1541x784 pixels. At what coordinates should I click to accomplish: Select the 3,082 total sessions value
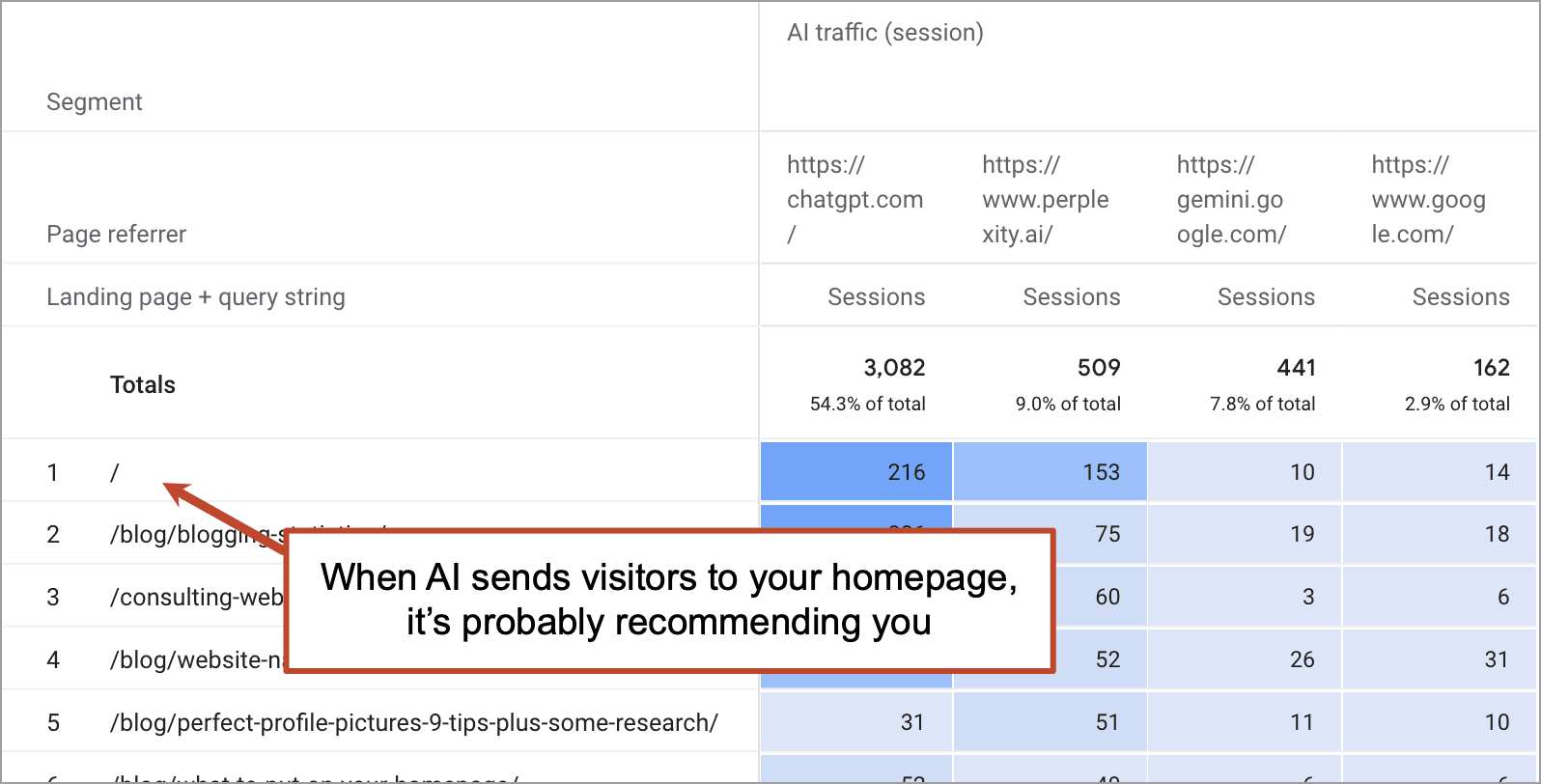click(895, 368)
